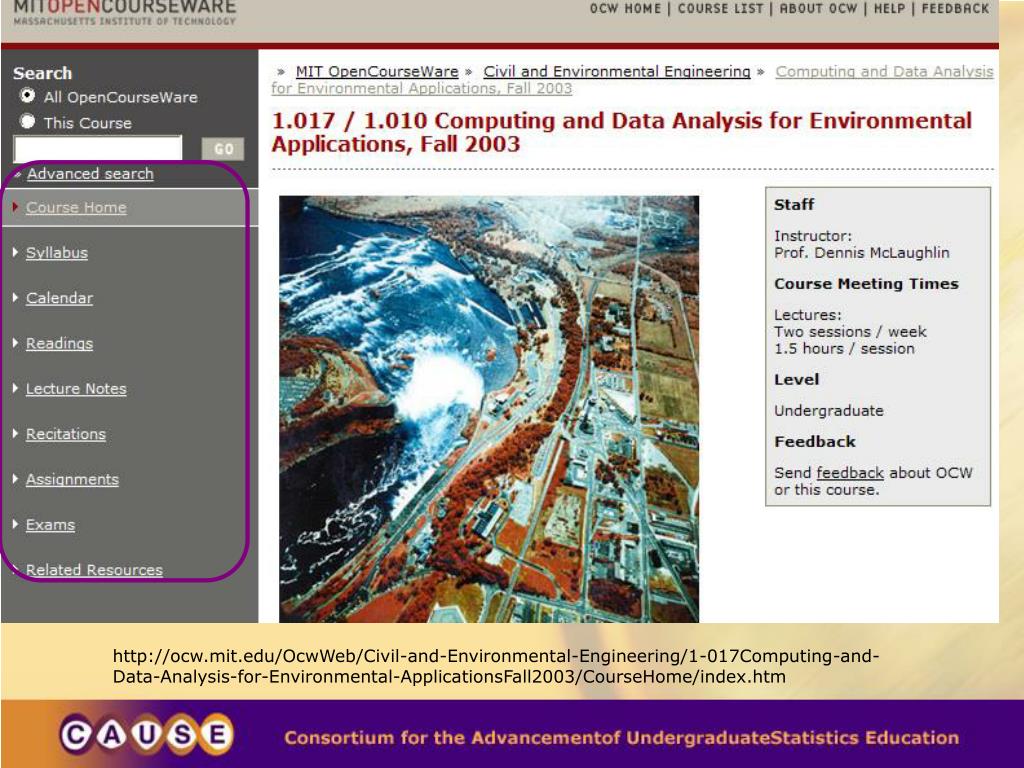Viewport: 1024px width, 768px height.
Task: Open the Advanced search link
Action: point(90,174)
